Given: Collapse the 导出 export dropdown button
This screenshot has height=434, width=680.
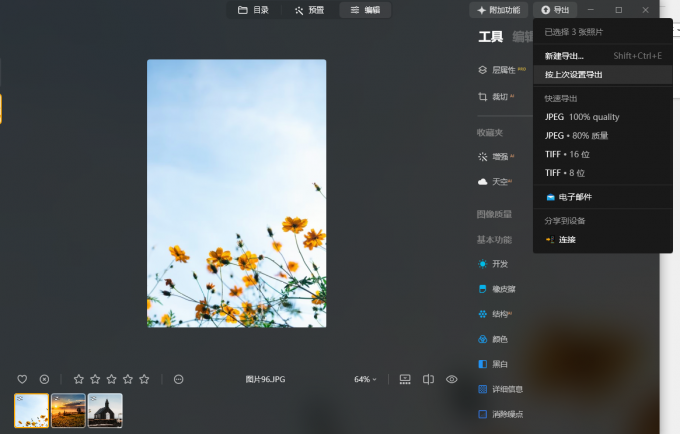Looking at the screenshot, I should pos(555,10).
